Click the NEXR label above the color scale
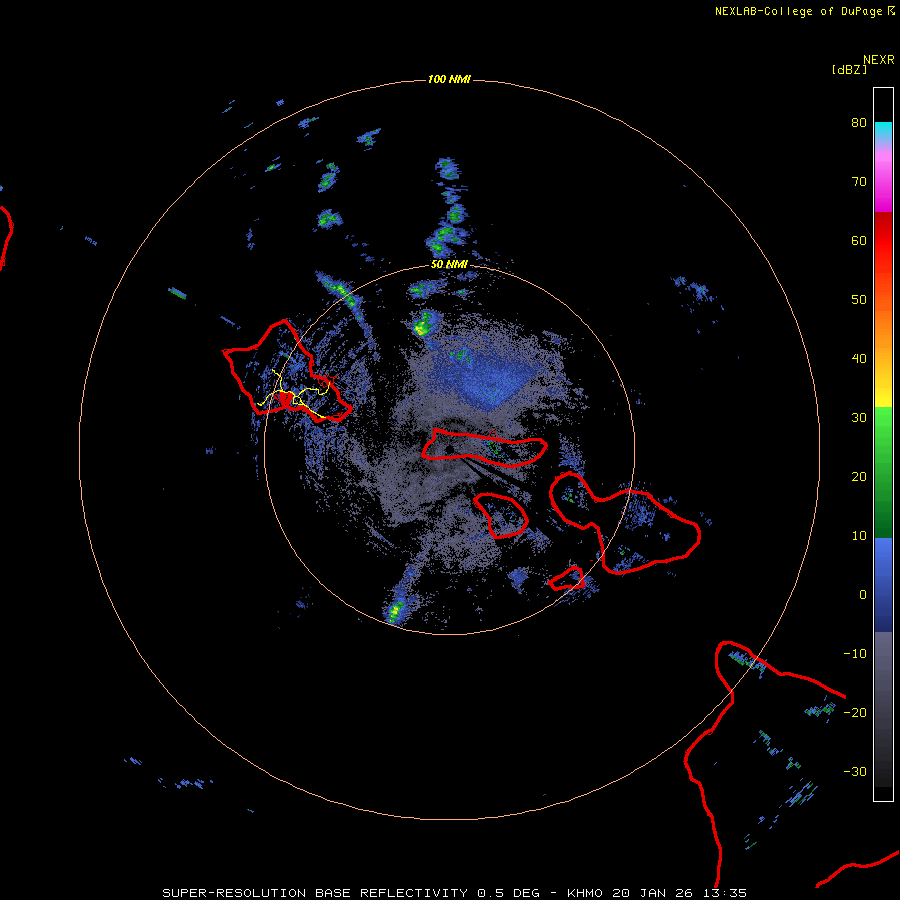 point(879,60)
